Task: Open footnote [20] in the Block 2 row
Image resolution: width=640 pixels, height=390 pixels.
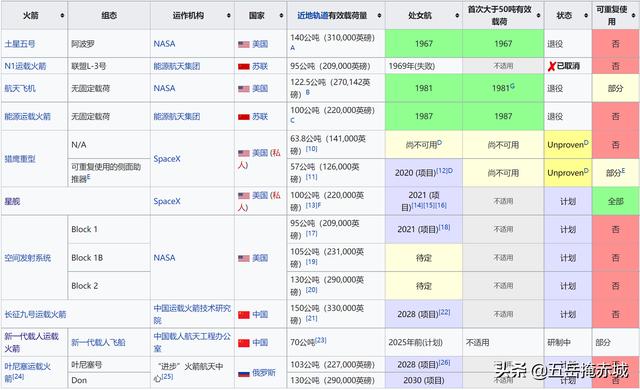Action: pos(311,290)
